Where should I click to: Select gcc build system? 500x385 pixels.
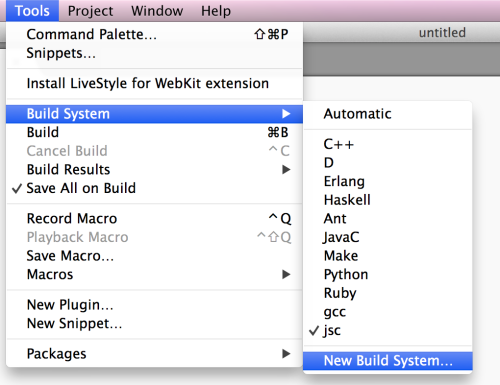(x=388, y=312)
